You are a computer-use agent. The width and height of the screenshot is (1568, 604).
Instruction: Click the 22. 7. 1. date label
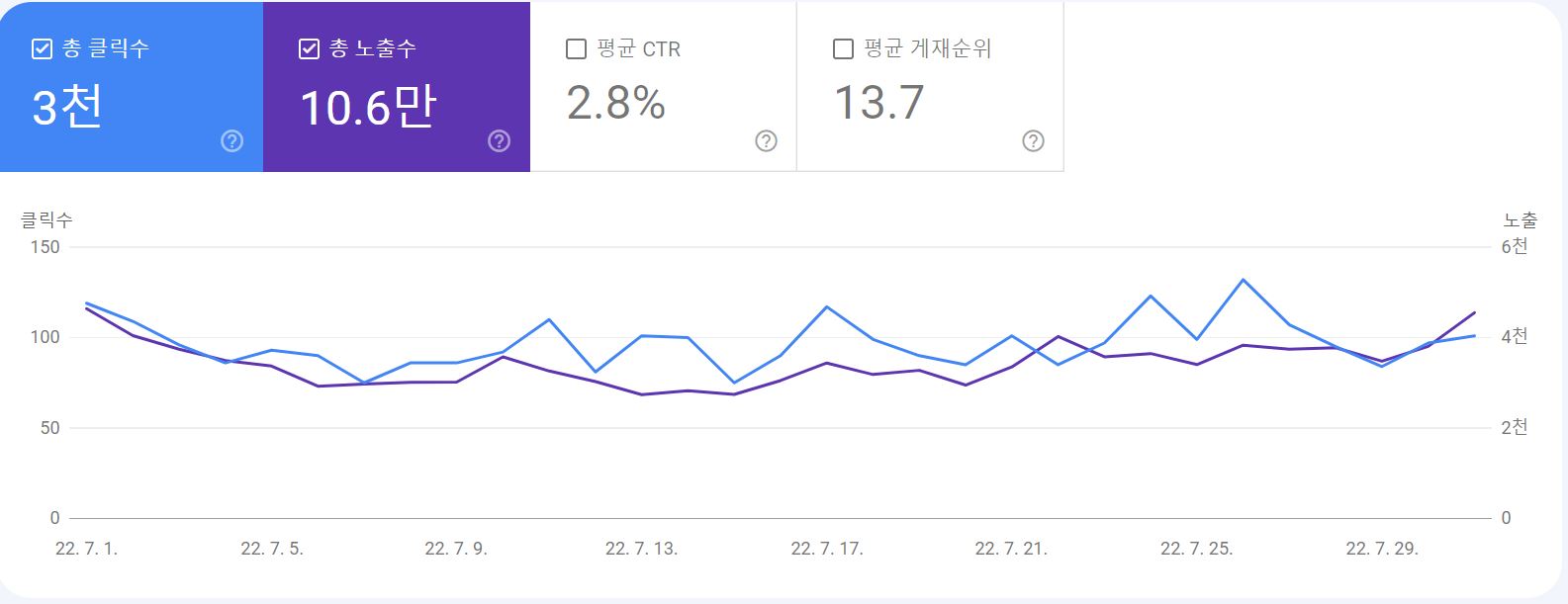(86, 549)
